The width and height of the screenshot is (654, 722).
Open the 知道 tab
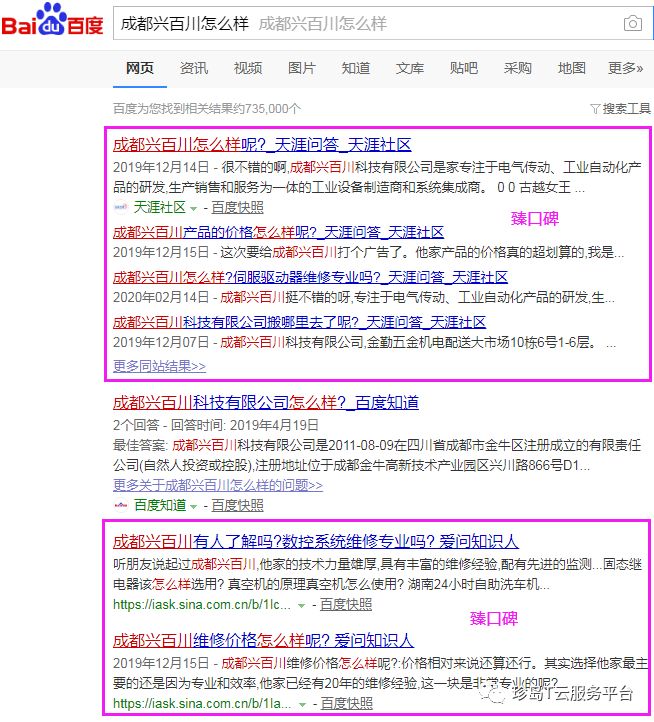click(x=356, y=68)
